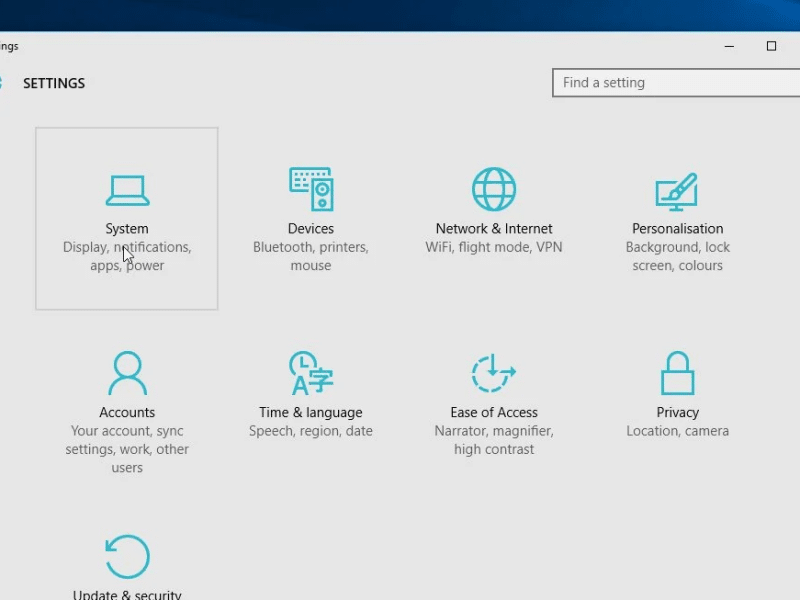This screenshot has height=600, width=800.
Task: Select the Personalisation paintbrush monitor icon
Action: point(677,189)
